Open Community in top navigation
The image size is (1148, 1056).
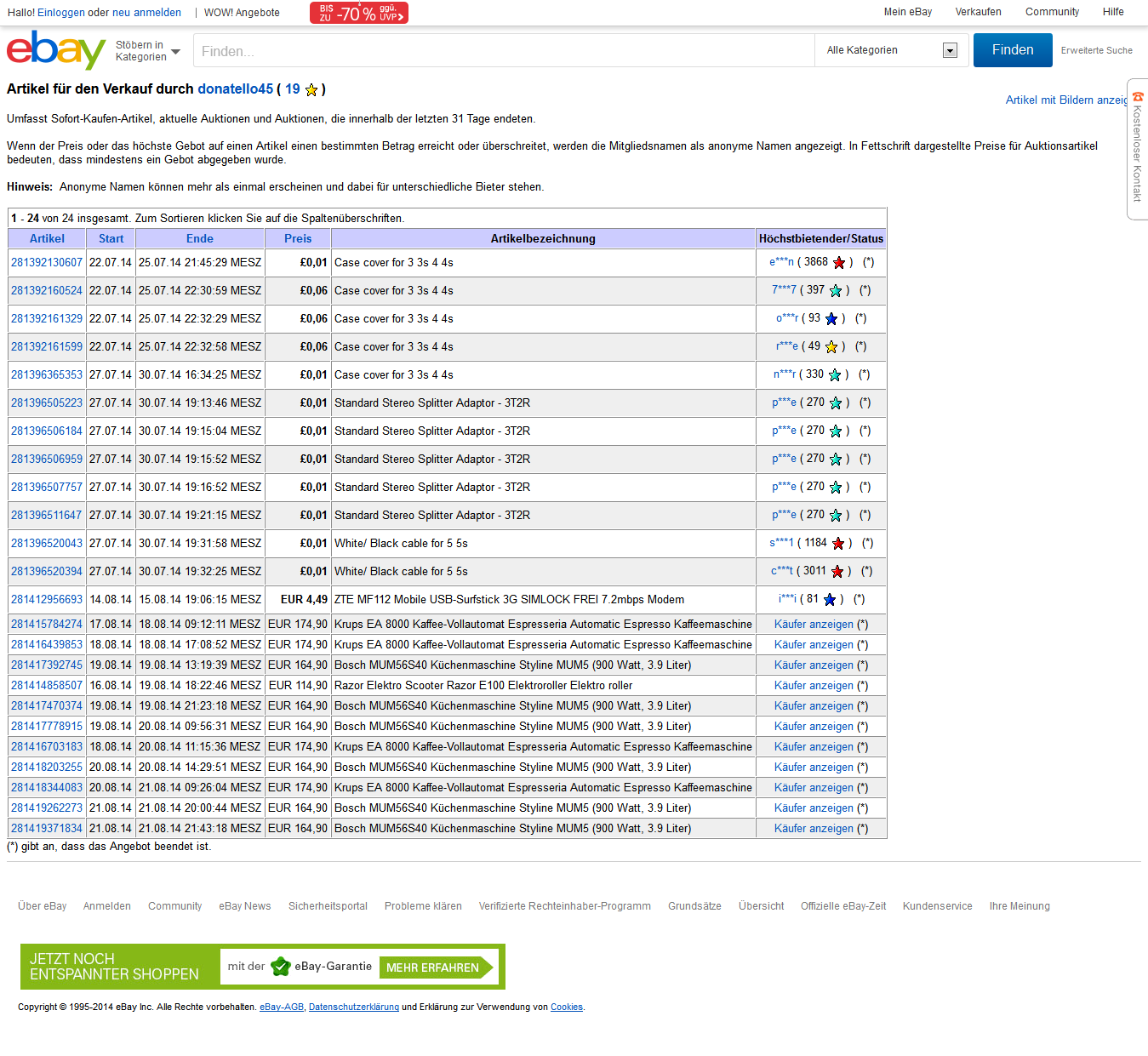(1052, 12)
